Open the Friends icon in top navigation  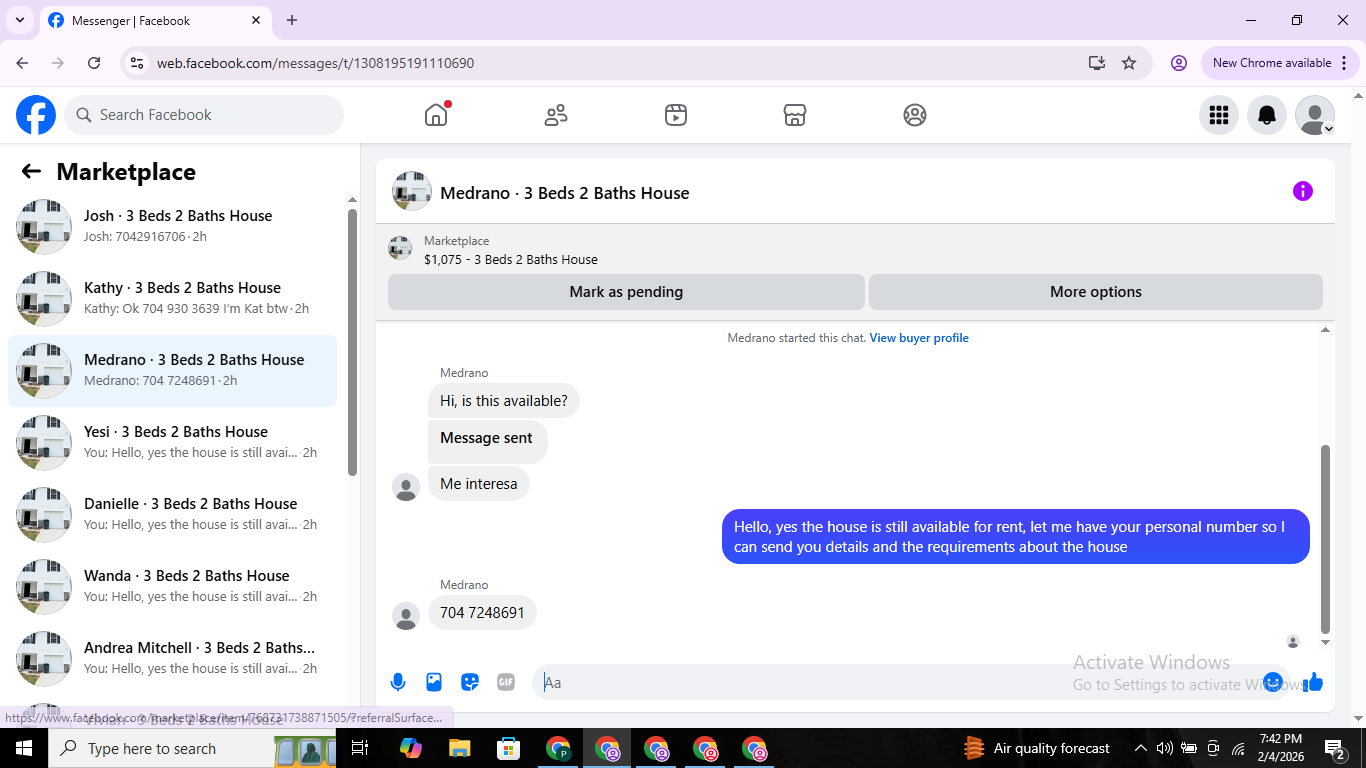556,115
